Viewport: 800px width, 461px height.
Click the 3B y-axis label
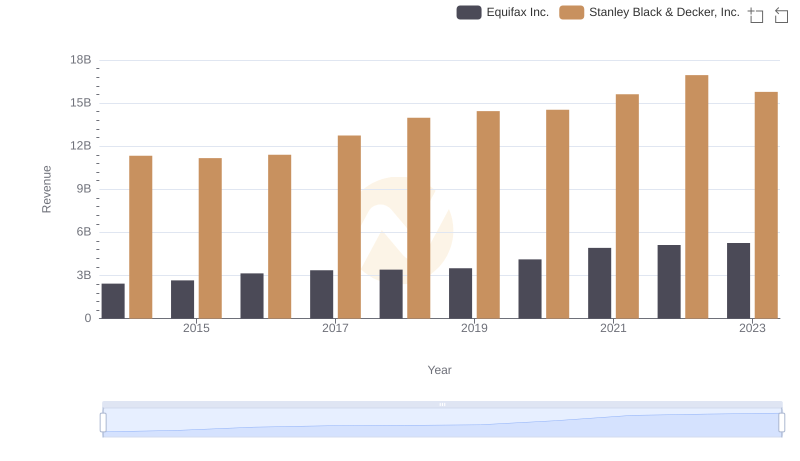click(x=84, y=275)
